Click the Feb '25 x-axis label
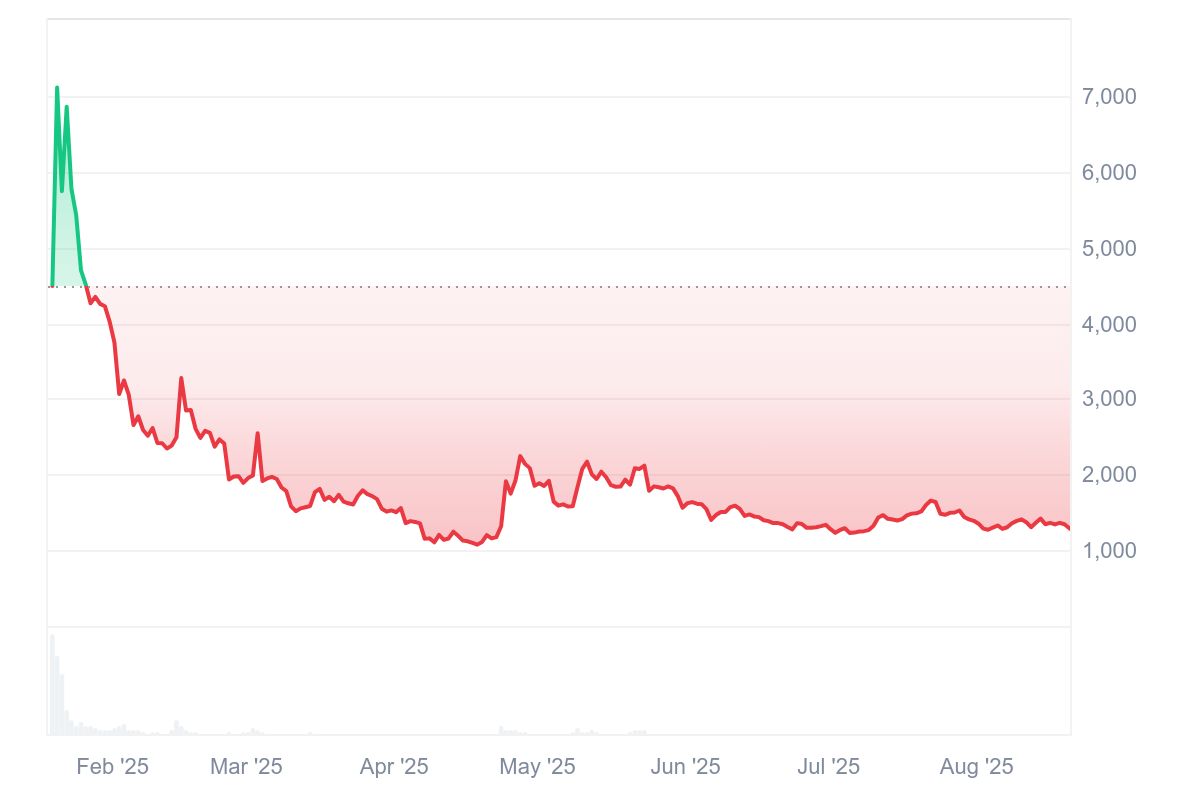Screen dimensions: 1200x800 click(x=113, y=767)
